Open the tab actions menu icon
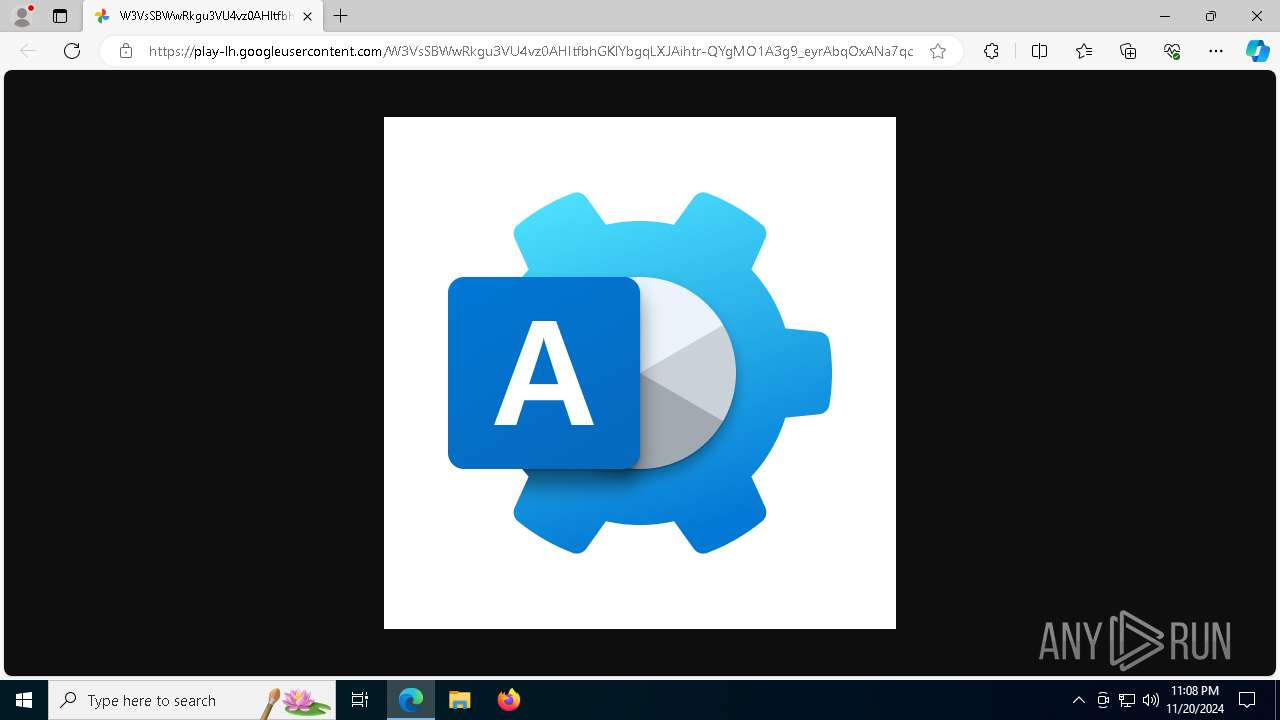 pyautogui.click(x=60, y=16)
